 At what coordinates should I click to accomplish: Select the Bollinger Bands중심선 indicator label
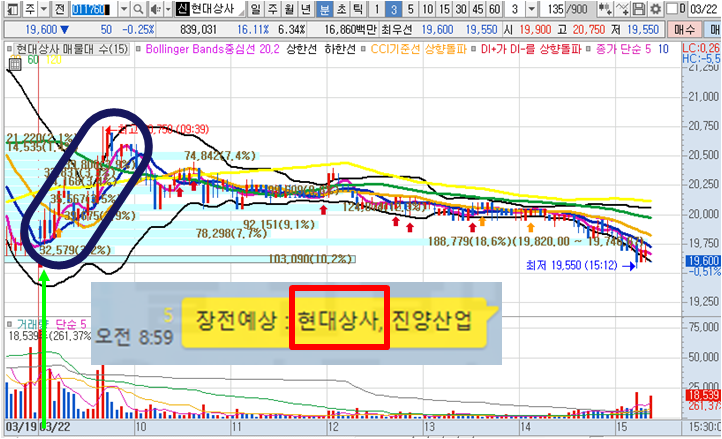pyautogui.click(x=212, y=49)
